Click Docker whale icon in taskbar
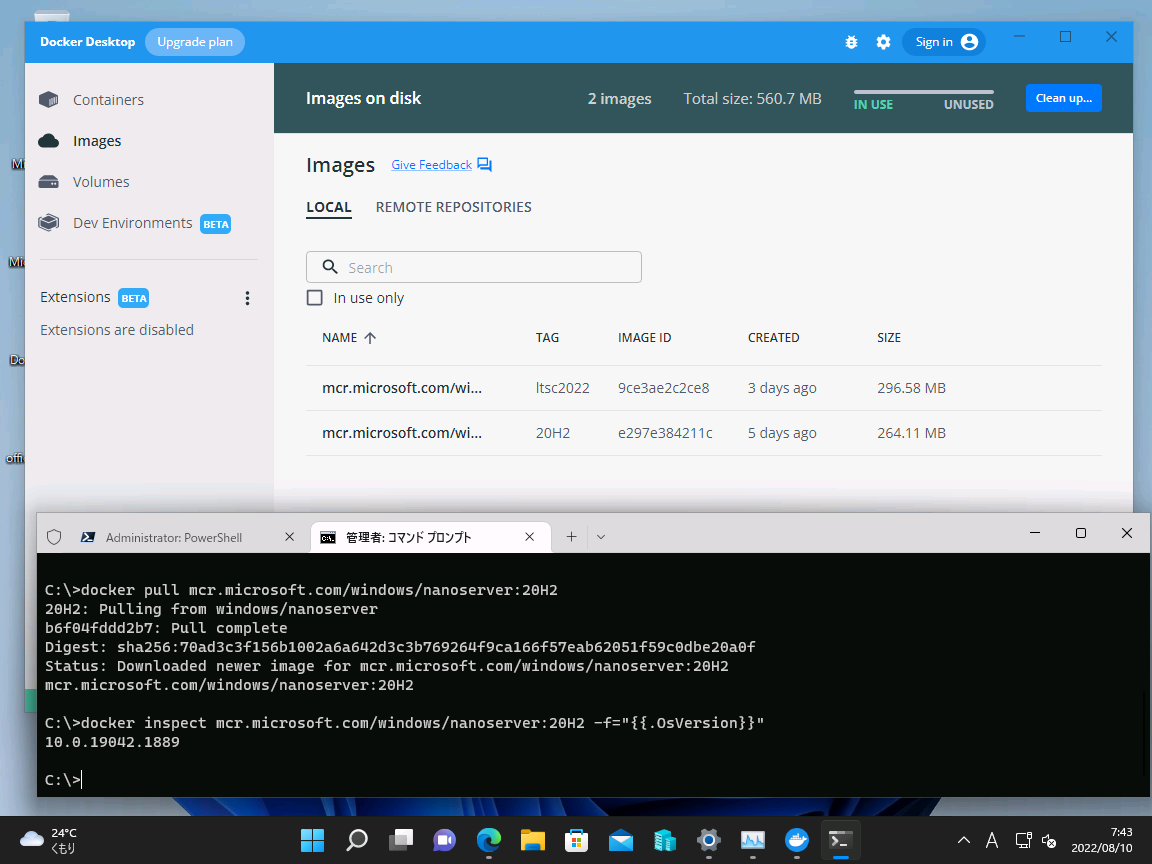The width and height of the screenshot is (1152, 864). [x=797, y=840]
